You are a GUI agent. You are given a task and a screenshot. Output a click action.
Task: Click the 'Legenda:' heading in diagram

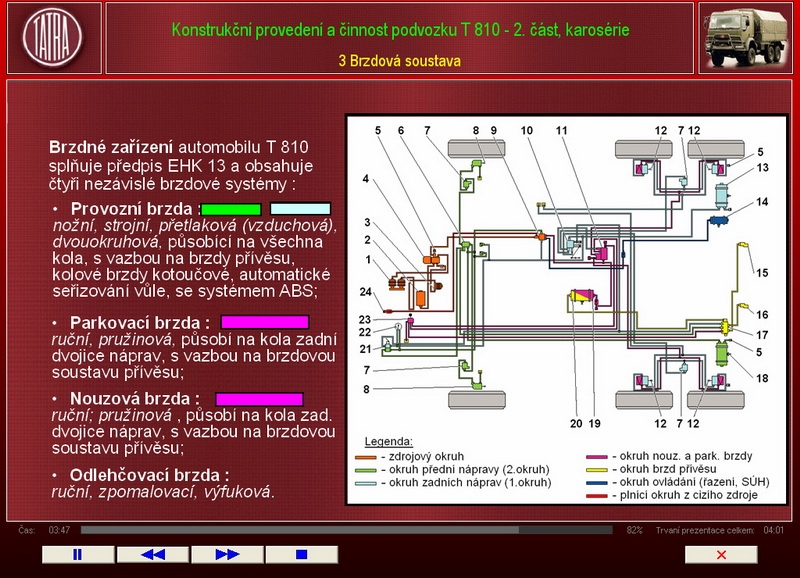pos(389,441)
